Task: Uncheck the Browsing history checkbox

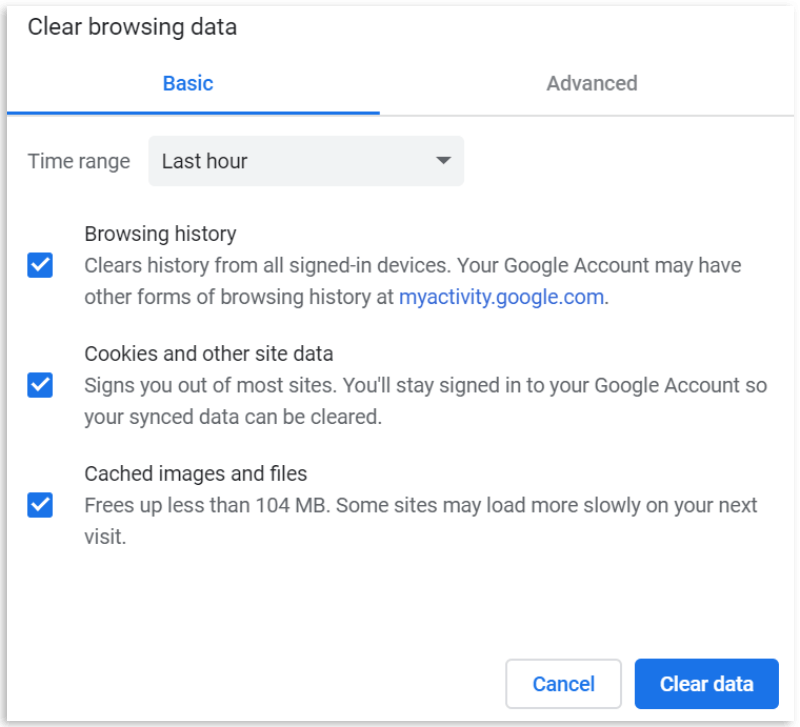Action: pos(40,265)
